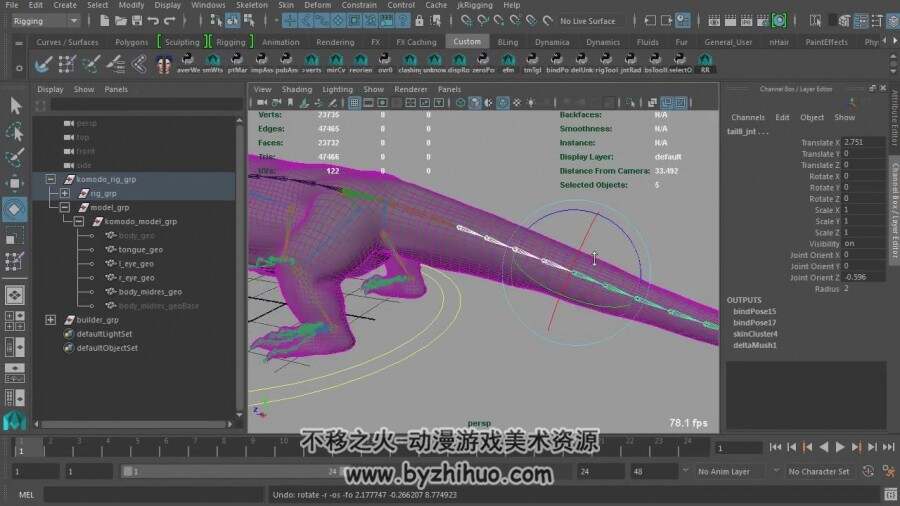Viewport: 900px width, 506px height.
Task: Click the bindPo shelf script icon
Action: tap(557, 64)
